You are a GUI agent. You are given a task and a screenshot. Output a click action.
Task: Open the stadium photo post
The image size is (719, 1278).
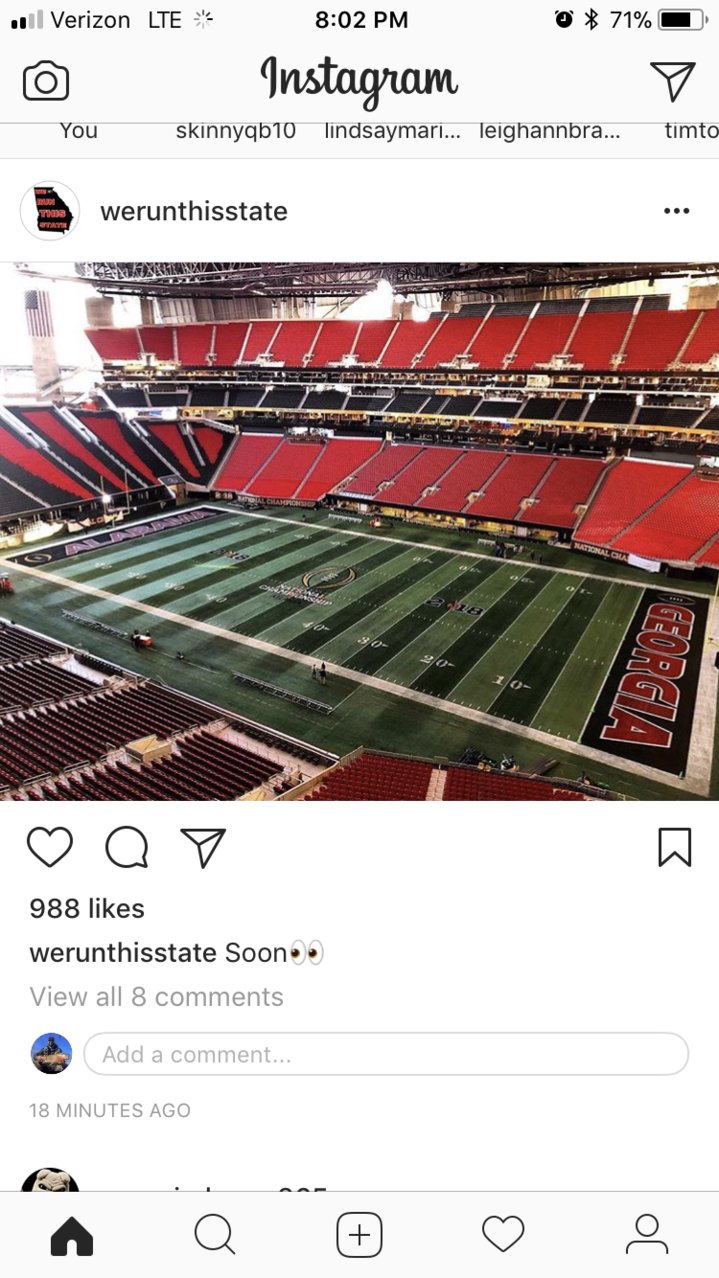click(359, 531)
